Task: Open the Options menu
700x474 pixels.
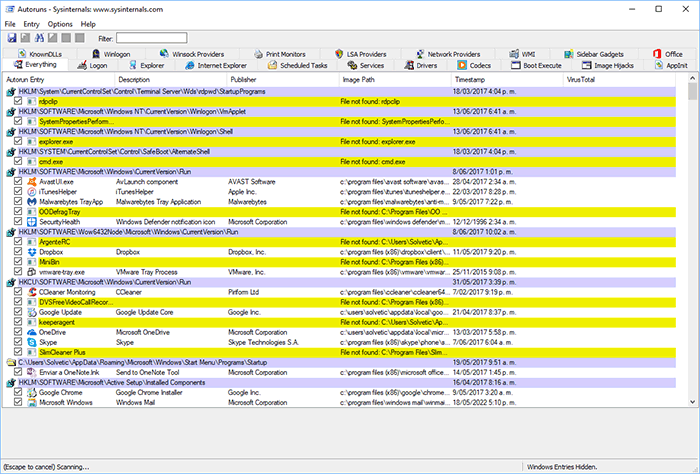Action: coord(60,23)
